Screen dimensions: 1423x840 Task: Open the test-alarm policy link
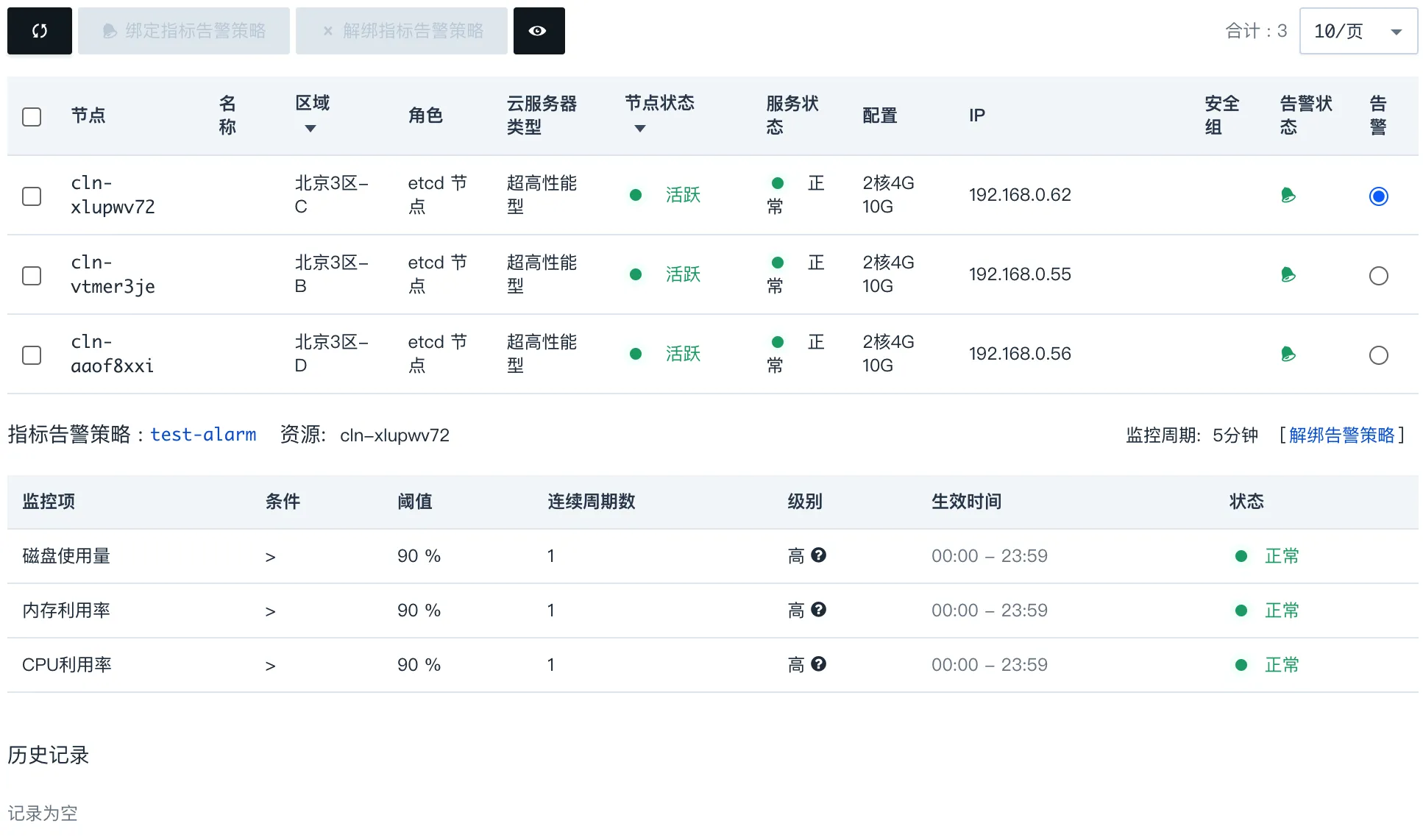tap(203, 435)
